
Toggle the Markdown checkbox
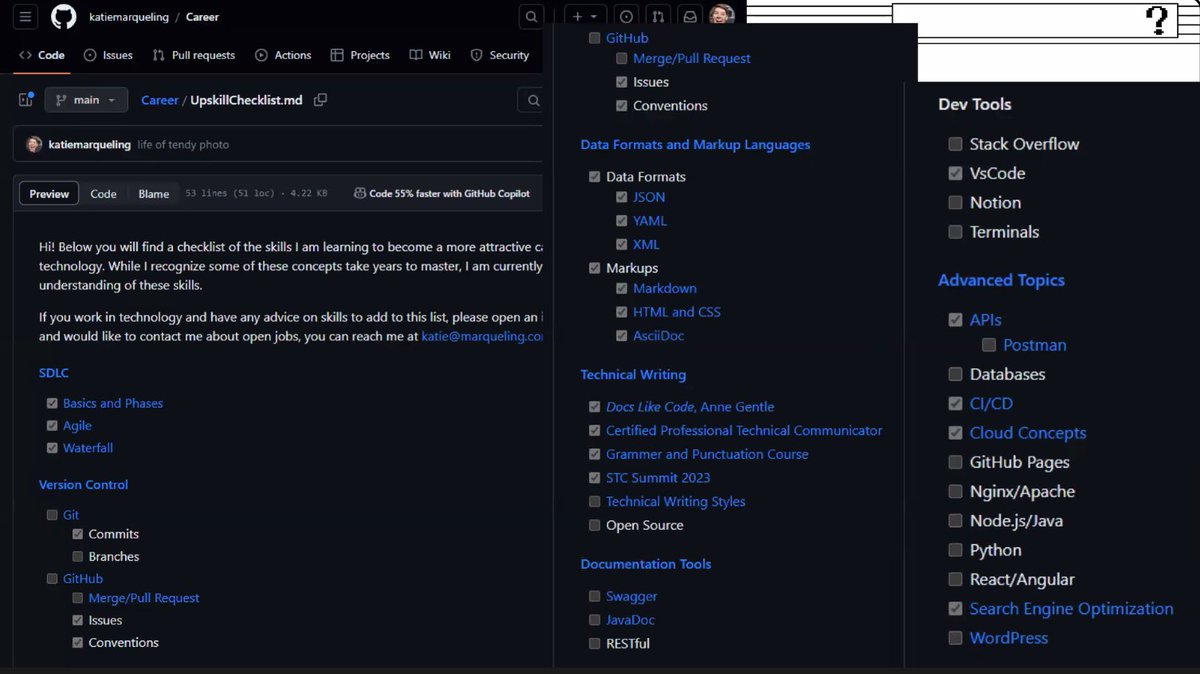(622, 288)
